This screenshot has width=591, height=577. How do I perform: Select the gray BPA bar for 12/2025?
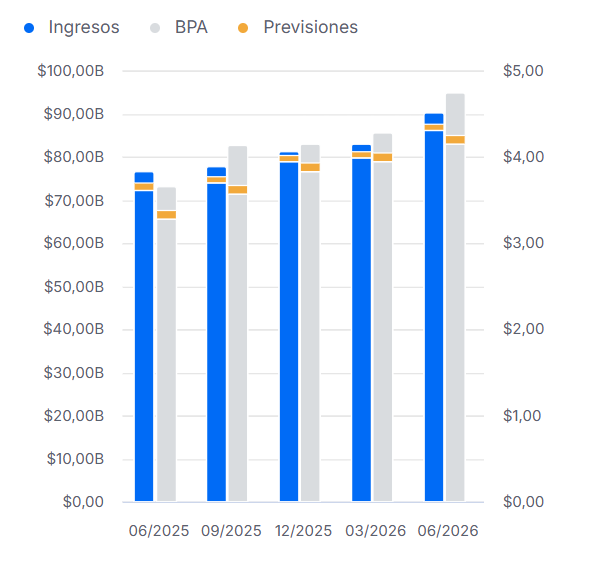point(310,323)
